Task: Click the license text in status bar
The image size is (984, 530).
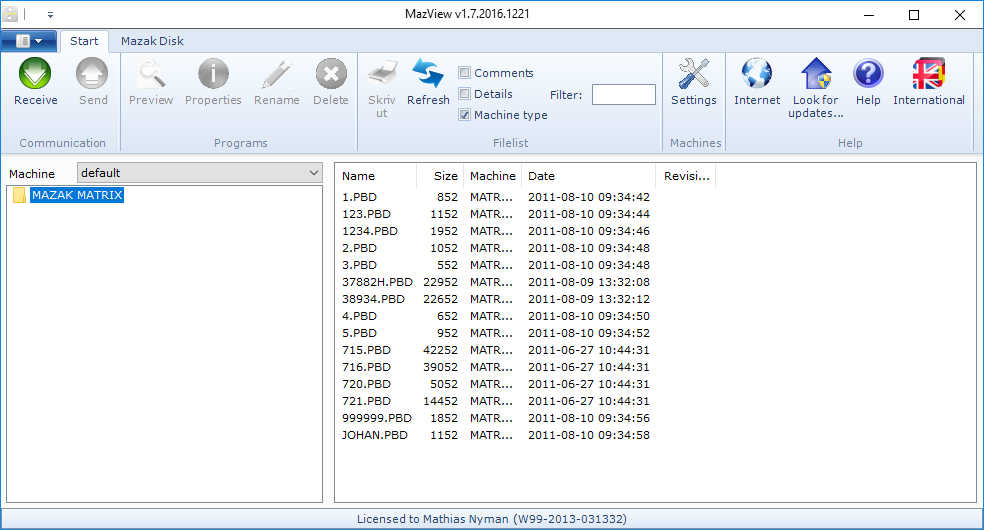Action: pyautogui.click(x=492, y=519)
